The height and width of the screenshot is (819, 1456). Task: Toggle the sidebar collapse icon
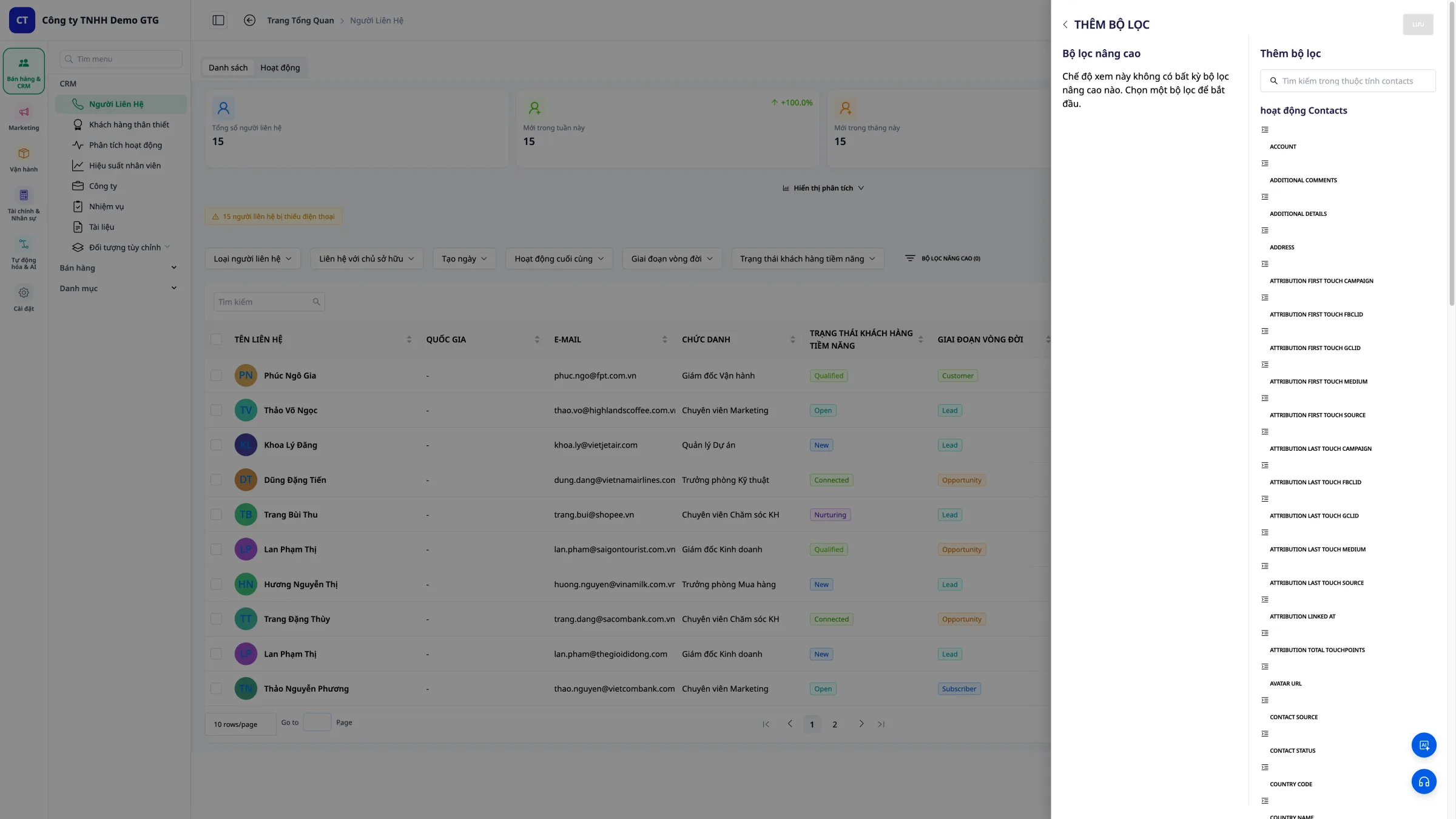pyautogui.click(x=218, y=20)
